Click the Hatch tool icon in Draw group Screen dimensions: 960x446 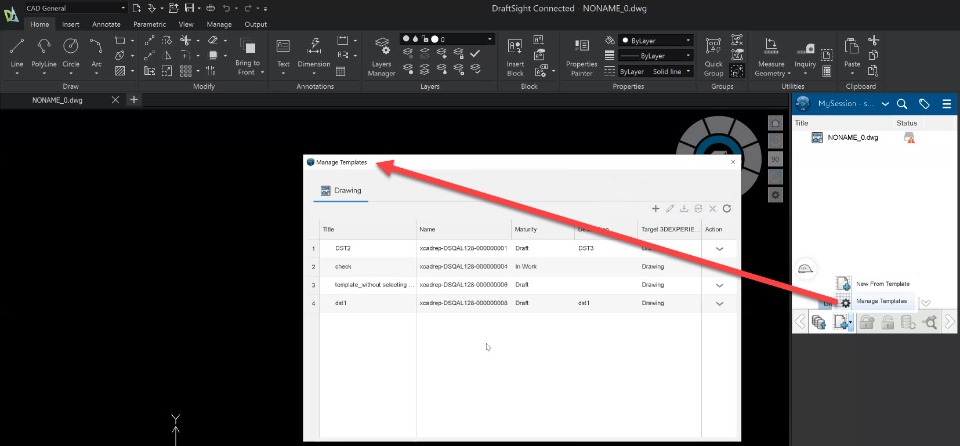click(x=120, y=71)
